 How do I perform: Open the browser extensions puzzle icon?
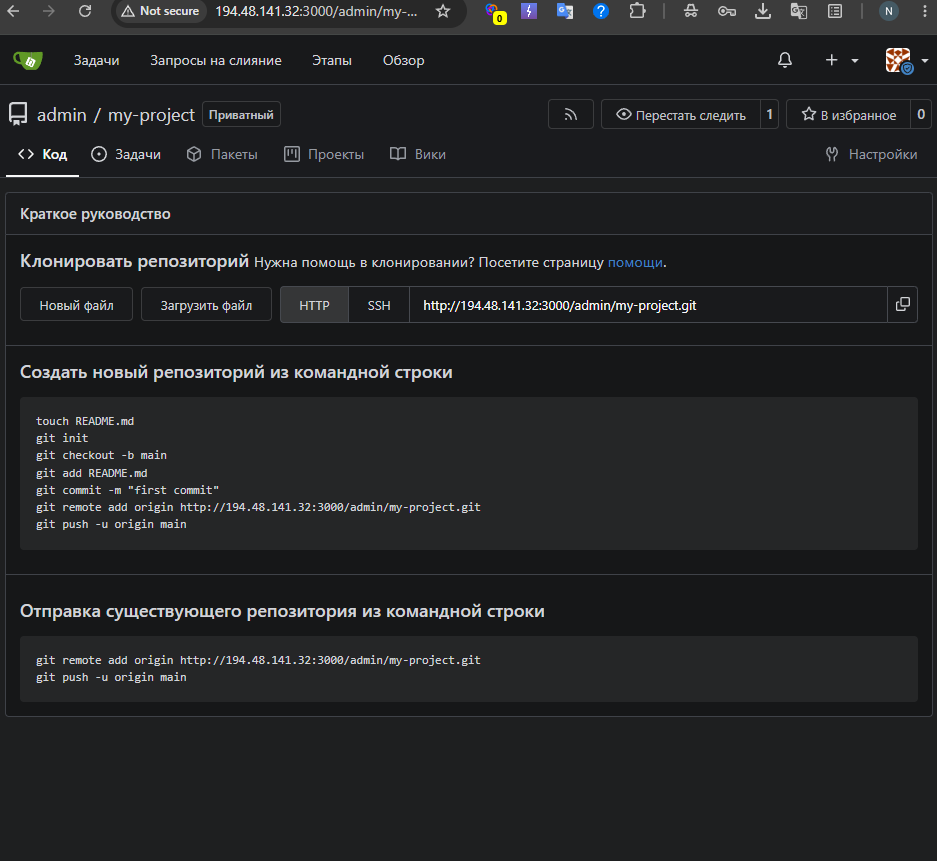click(x=638, y=11)
